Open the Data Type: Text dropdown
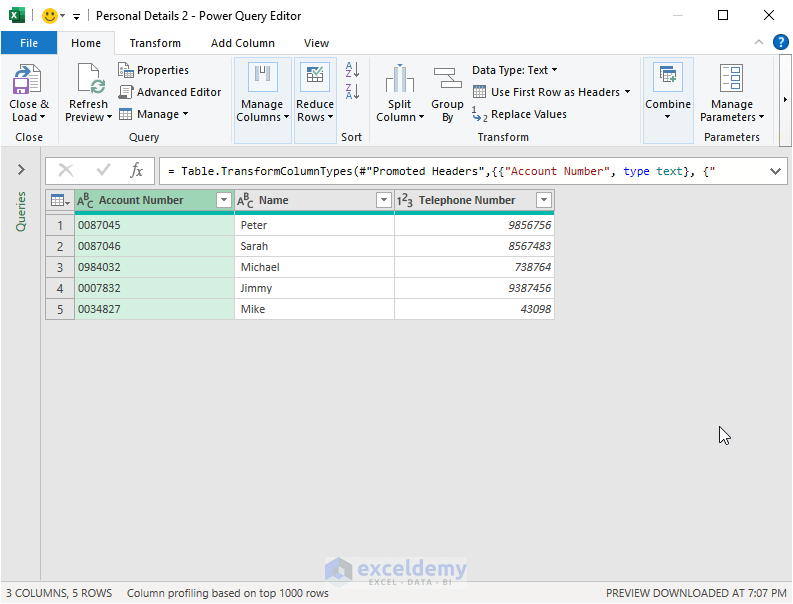The height and width of the screenshot is (604, 793). 514,70
